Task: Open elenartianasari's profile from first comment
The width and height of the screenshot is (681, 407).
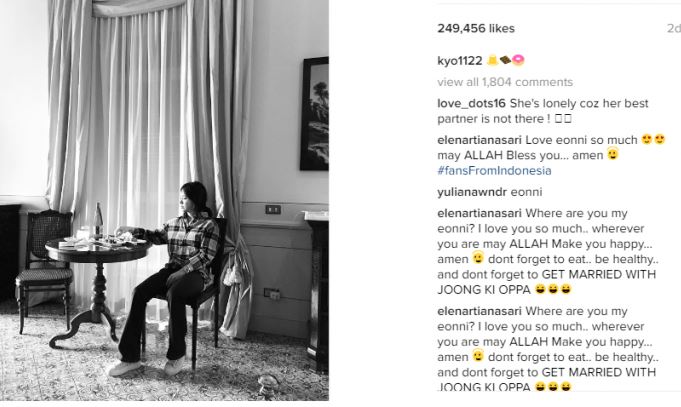Action: [x=479, y=140]
